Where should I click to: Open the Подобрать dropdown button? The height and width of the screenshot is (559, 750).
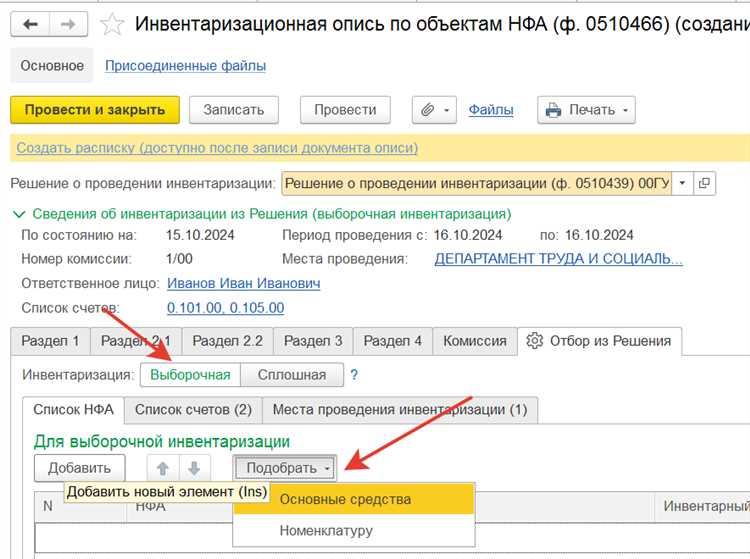click(285, 468)
